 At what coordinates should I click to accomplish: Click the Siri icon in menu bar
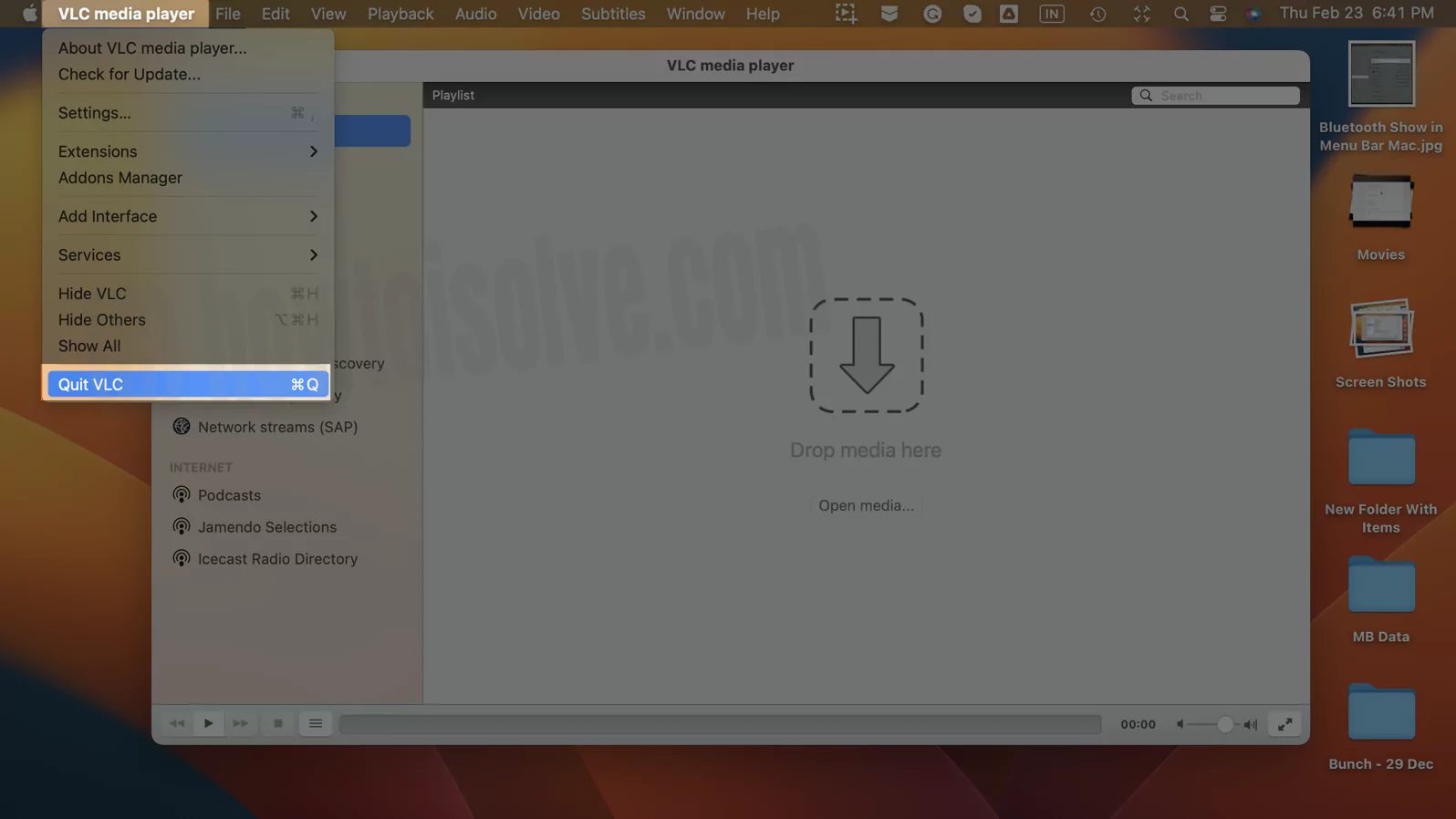(1254, 14)
